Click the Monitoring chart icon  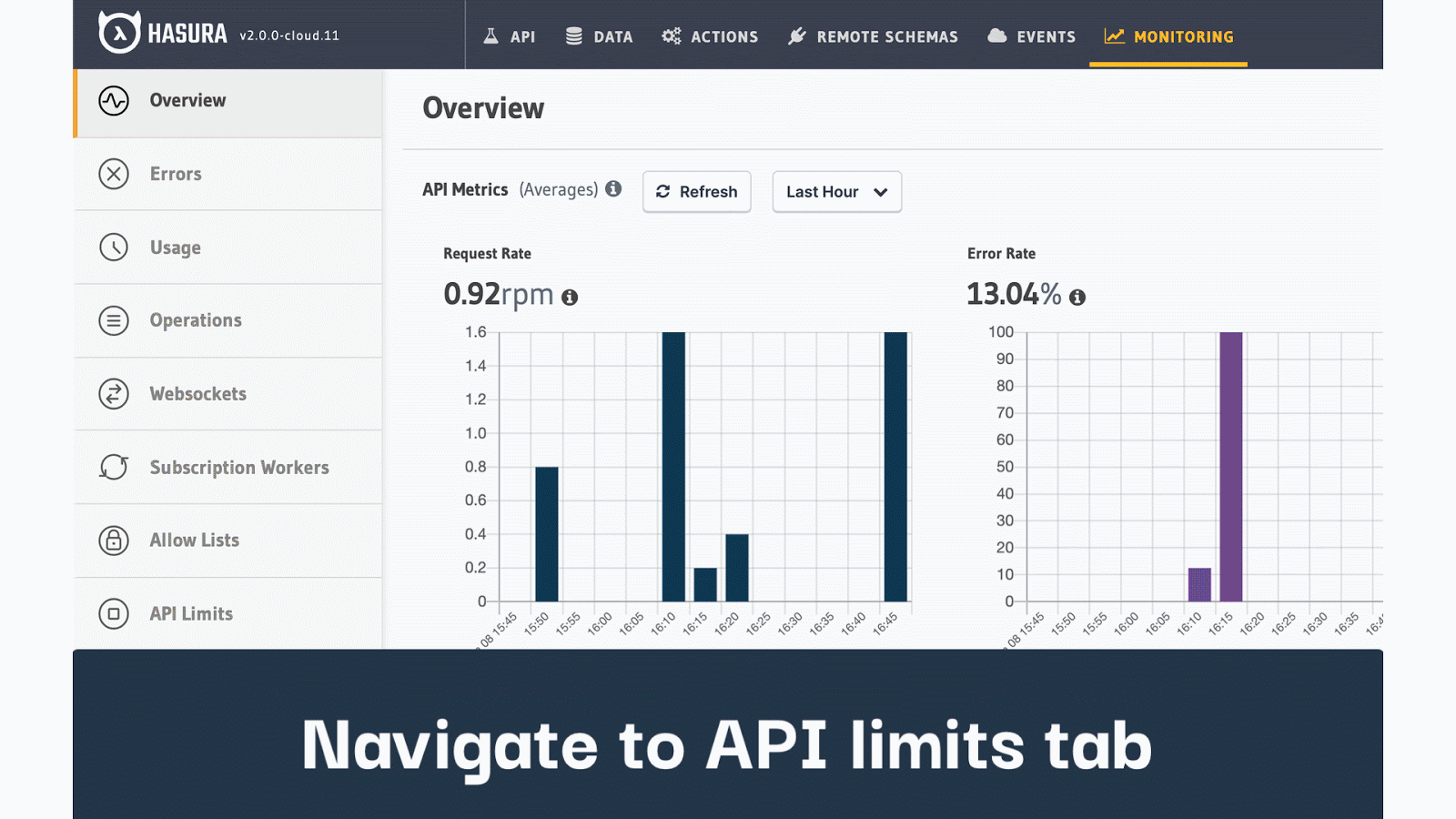1114,36
